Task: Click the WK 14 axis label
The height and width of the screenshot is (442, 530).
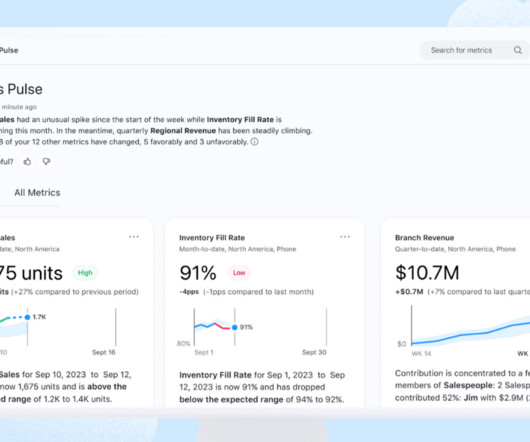Action: pos(421,353)
